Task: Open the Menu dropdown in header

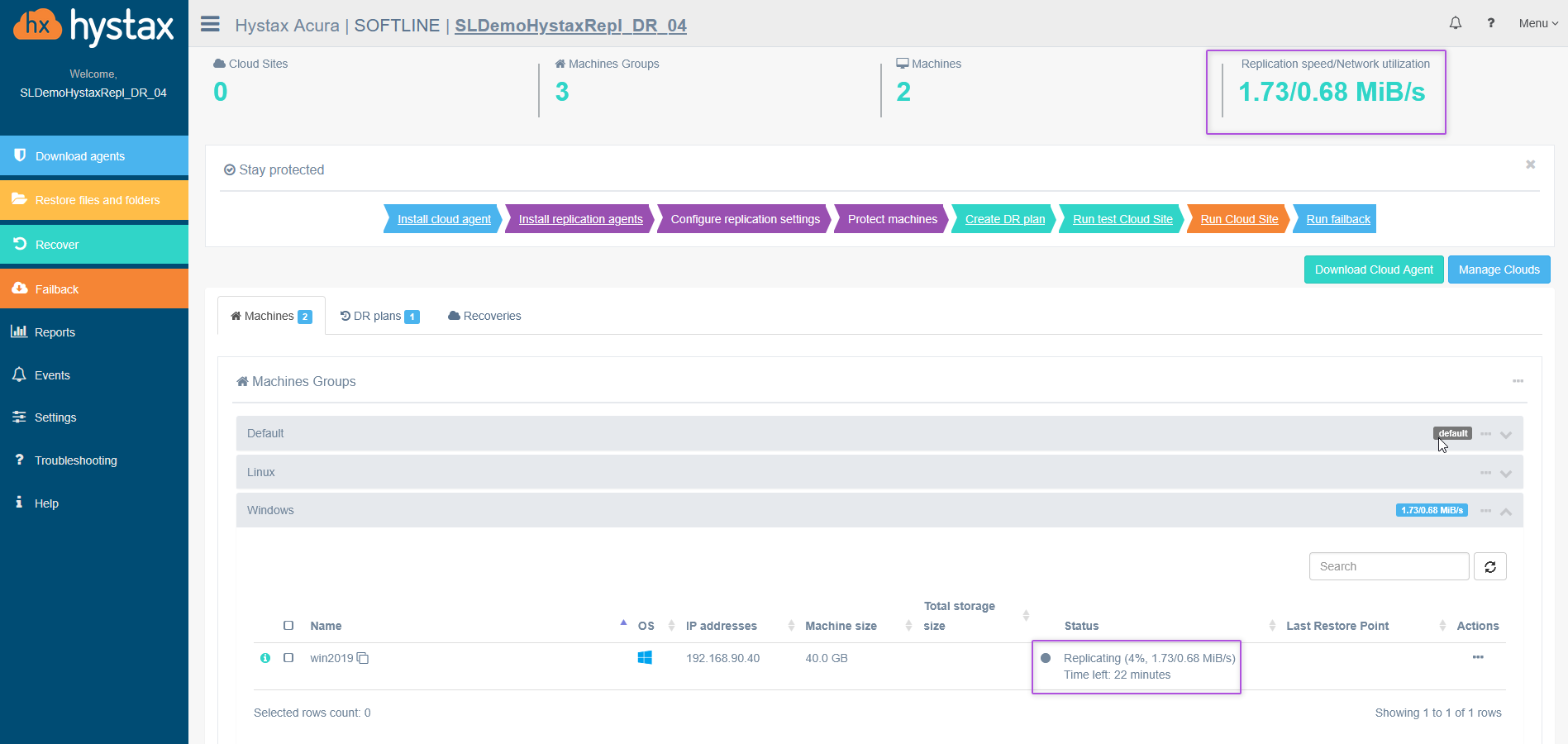Action: tap(1537, 23)
